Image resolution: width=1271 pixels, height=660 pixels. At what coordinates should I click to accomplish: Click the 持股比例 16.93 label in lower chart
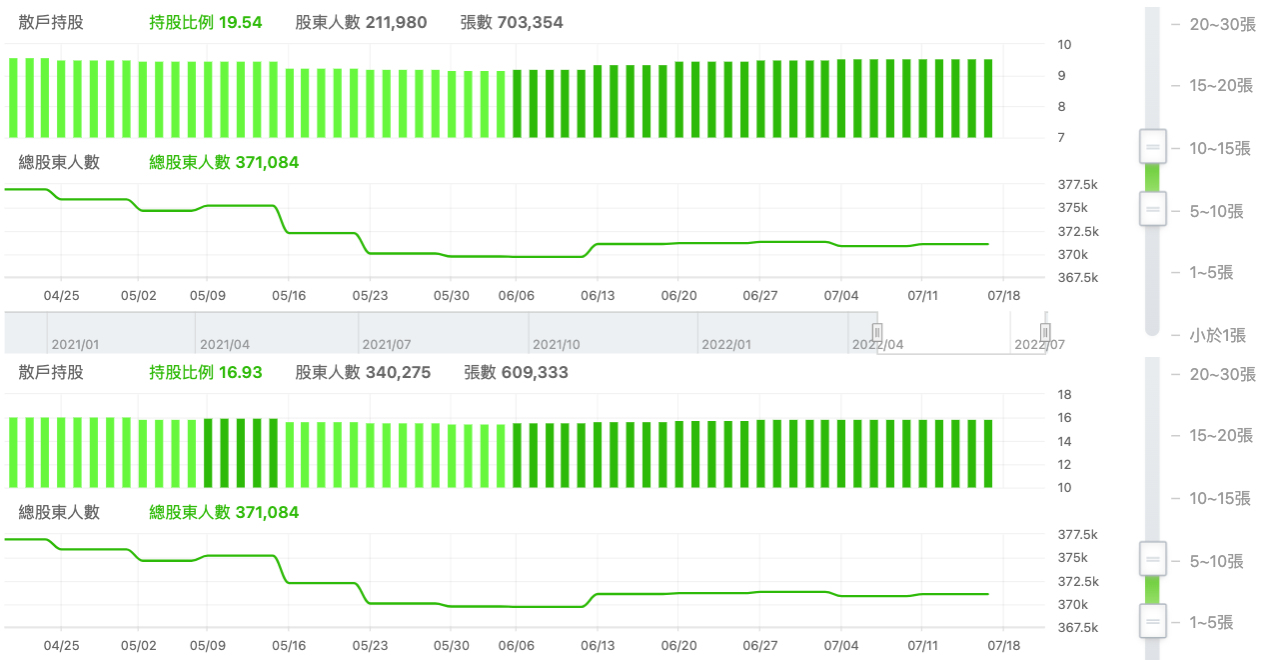click(205, 372)
